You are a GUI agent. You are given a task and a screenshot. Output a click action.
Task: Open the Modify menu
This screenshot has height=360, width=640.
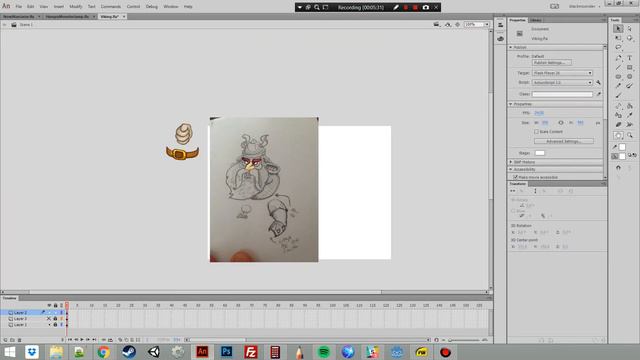point(76,7)
